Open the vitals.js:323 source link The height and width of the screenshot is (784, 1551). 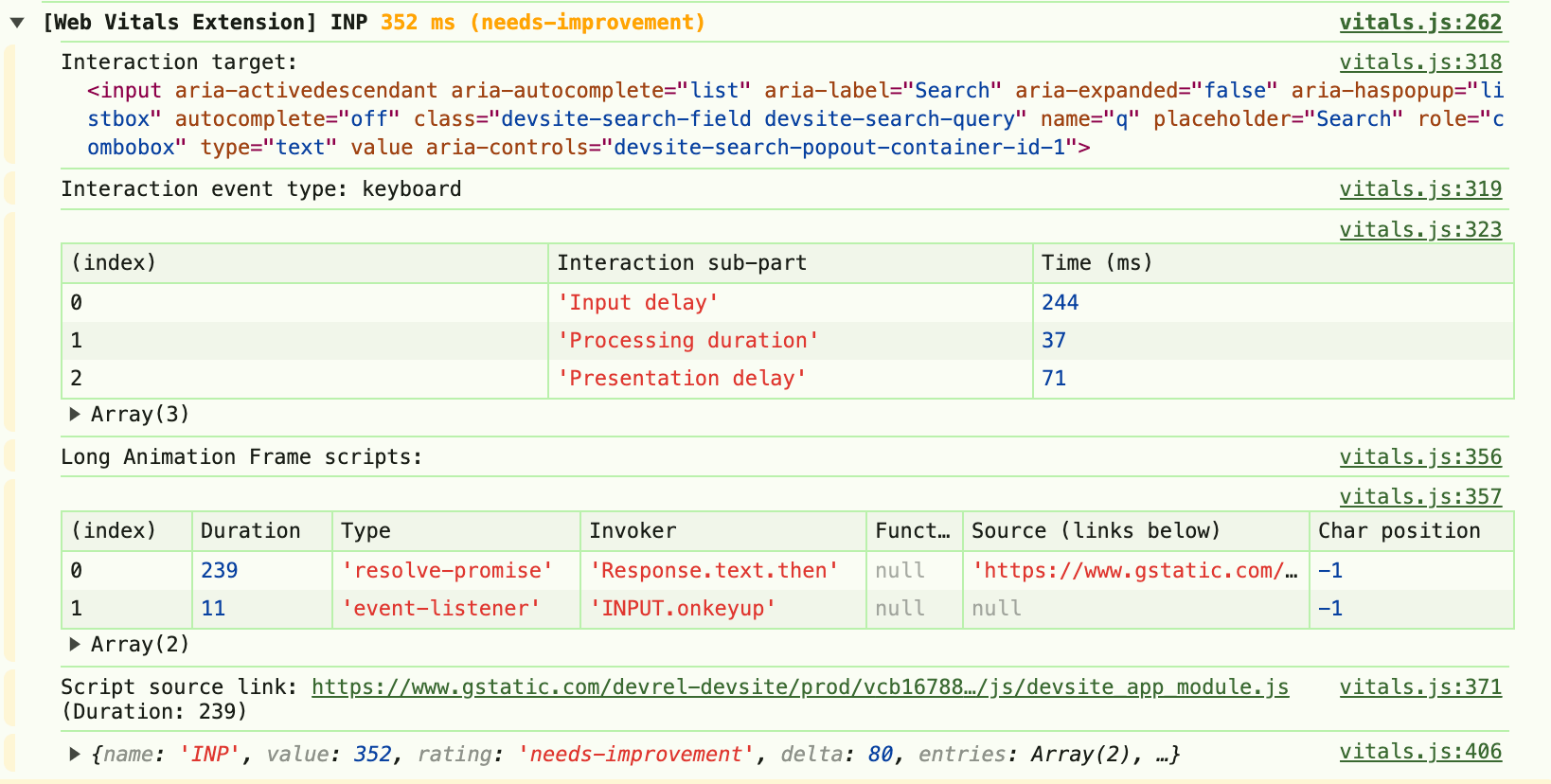(x=1419, y=230)
